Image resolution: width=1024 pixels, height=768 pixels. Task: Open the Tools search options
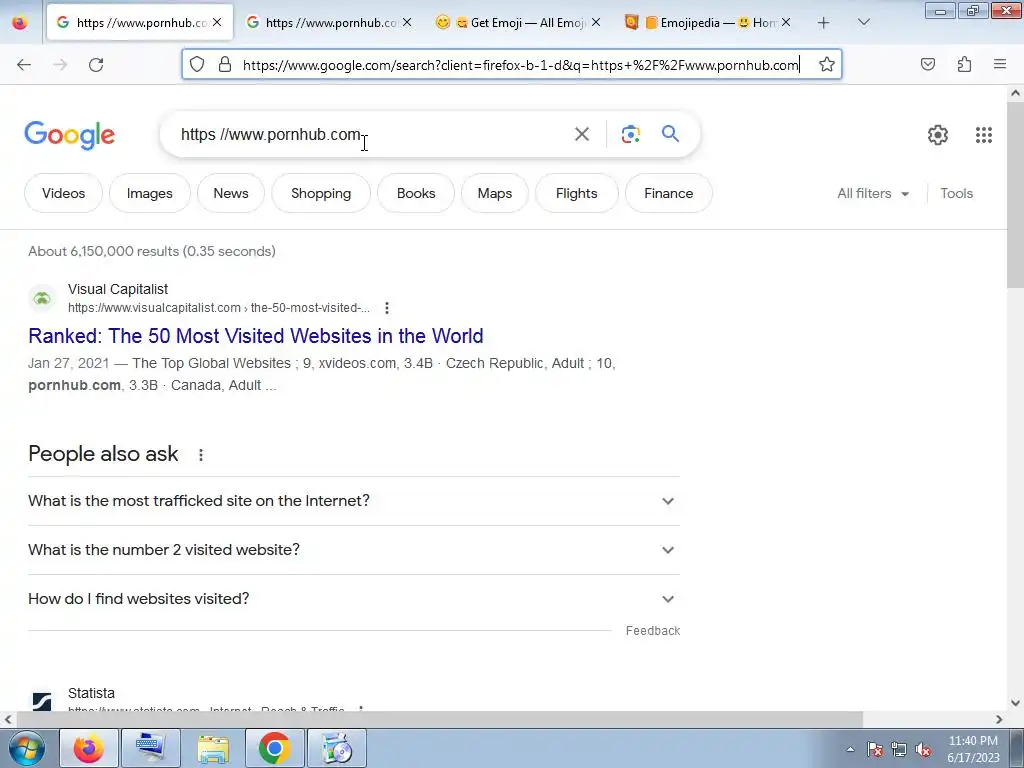(956, 193)
